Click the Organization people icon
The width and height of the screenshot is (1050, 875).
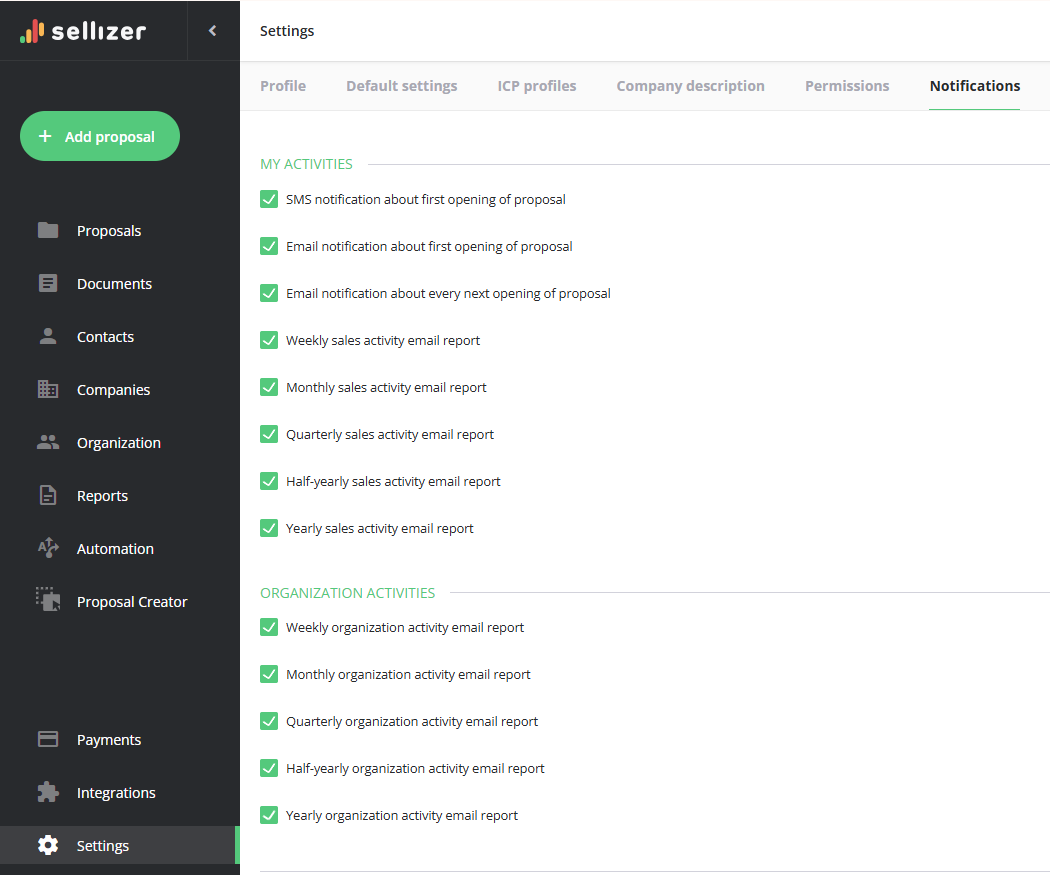point(48,442)
